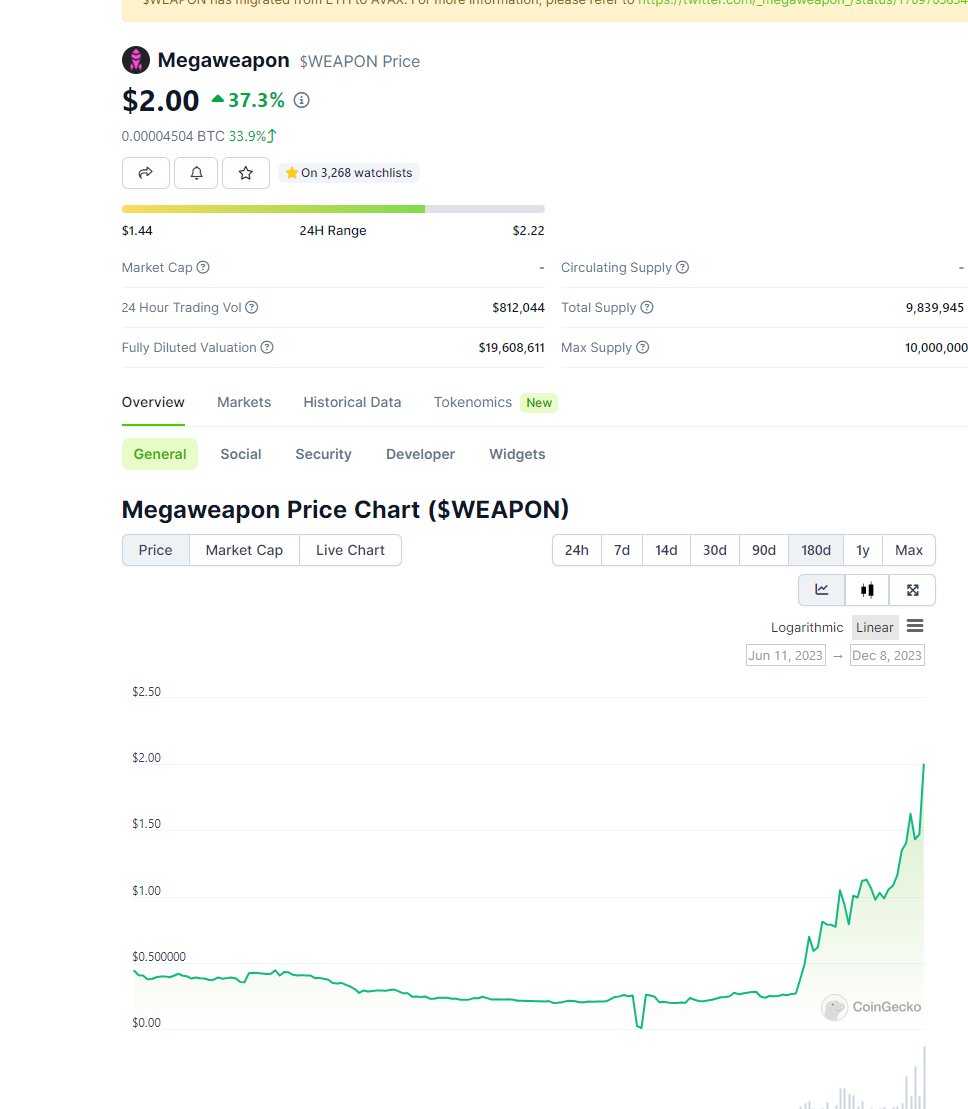Select the Social sub-tab

coord(241,454)
